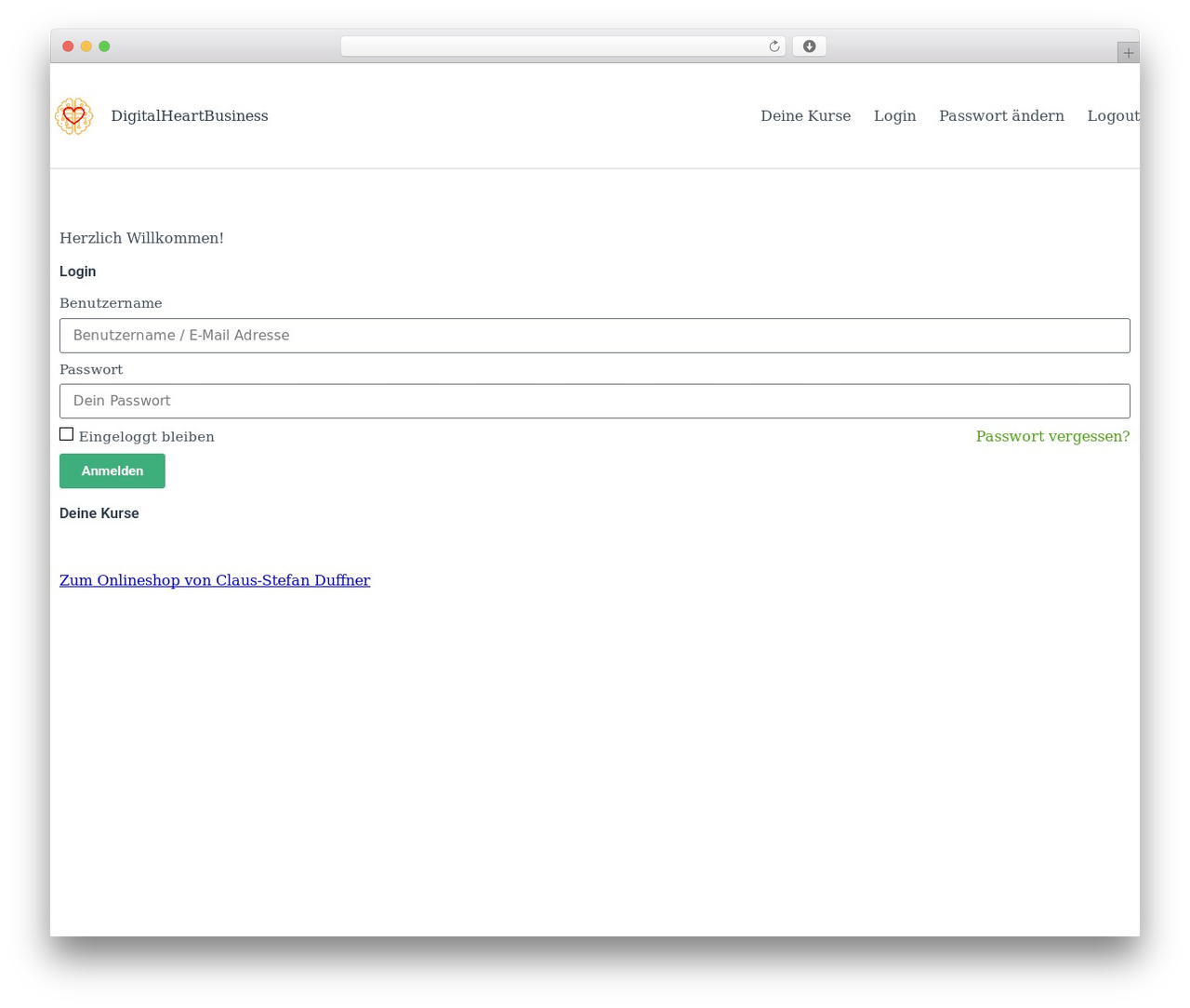Reload the page with the refresh icon
The image size is (1190, 1008).
click(x=774, y=46)
